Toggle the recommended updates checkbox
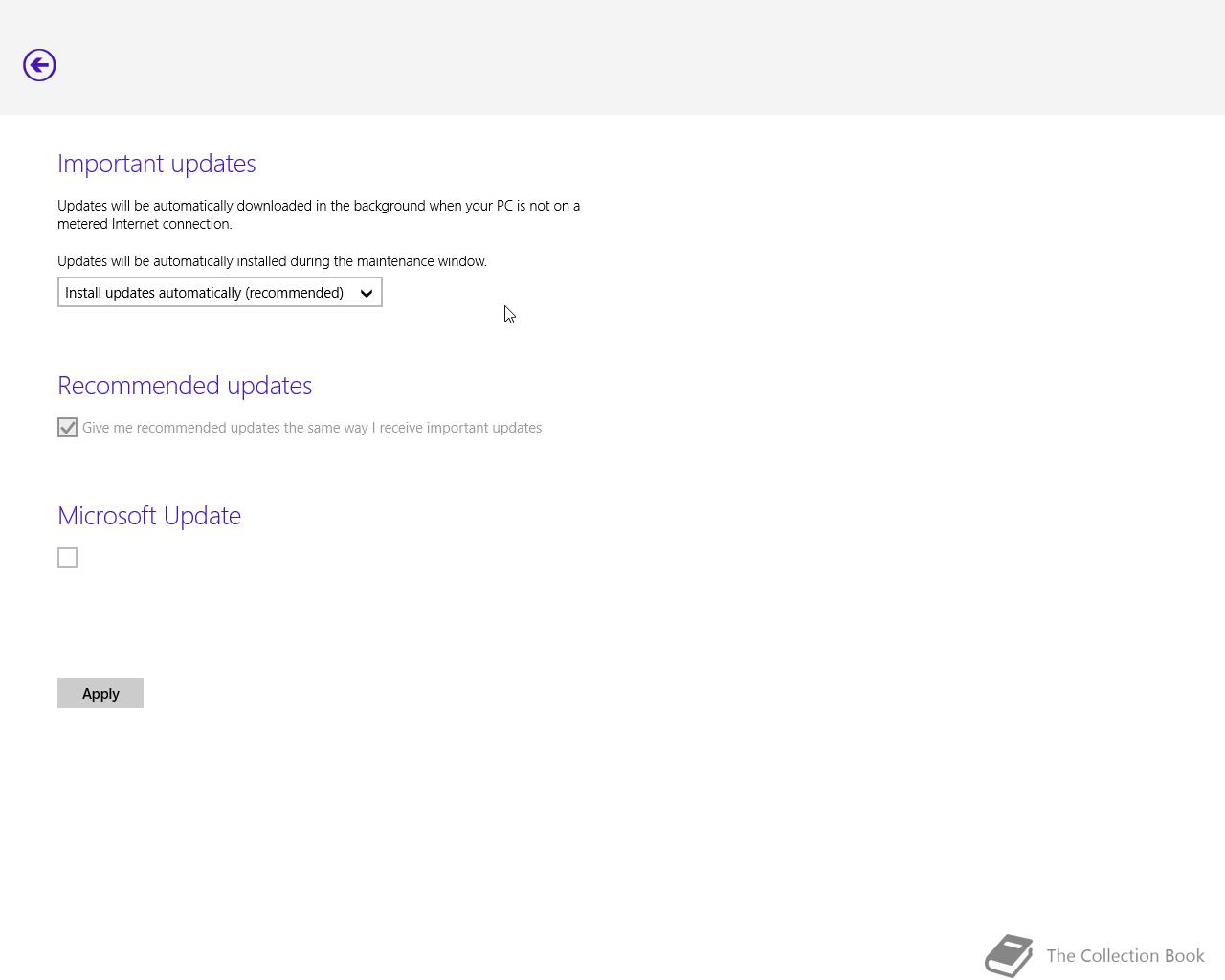Image resolution: width=1225 pixels, height=980 pixels. 67,428
